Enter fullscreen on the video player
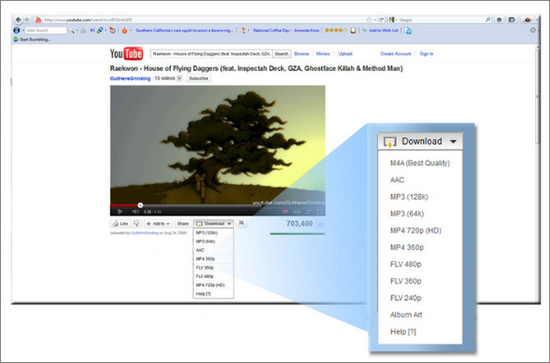 tap(320, 211)
